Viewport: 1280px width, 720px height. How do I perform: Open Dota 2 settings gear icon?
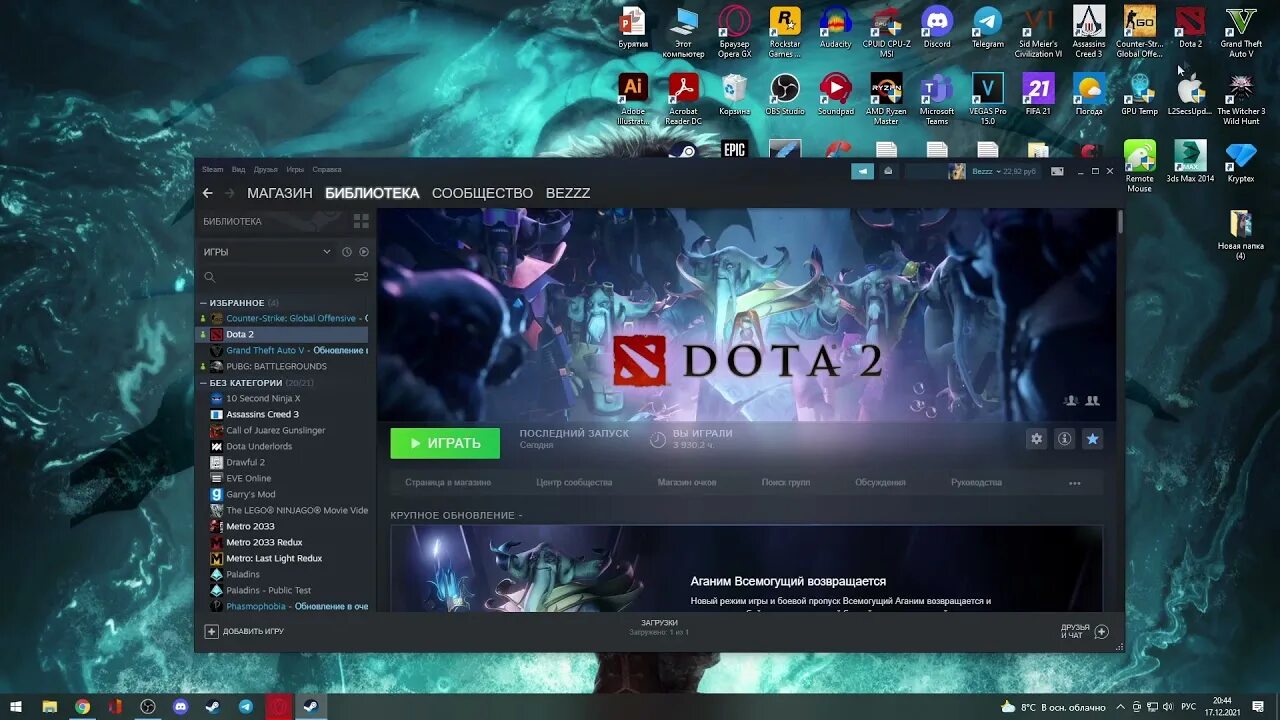(x=1037, y=439)
